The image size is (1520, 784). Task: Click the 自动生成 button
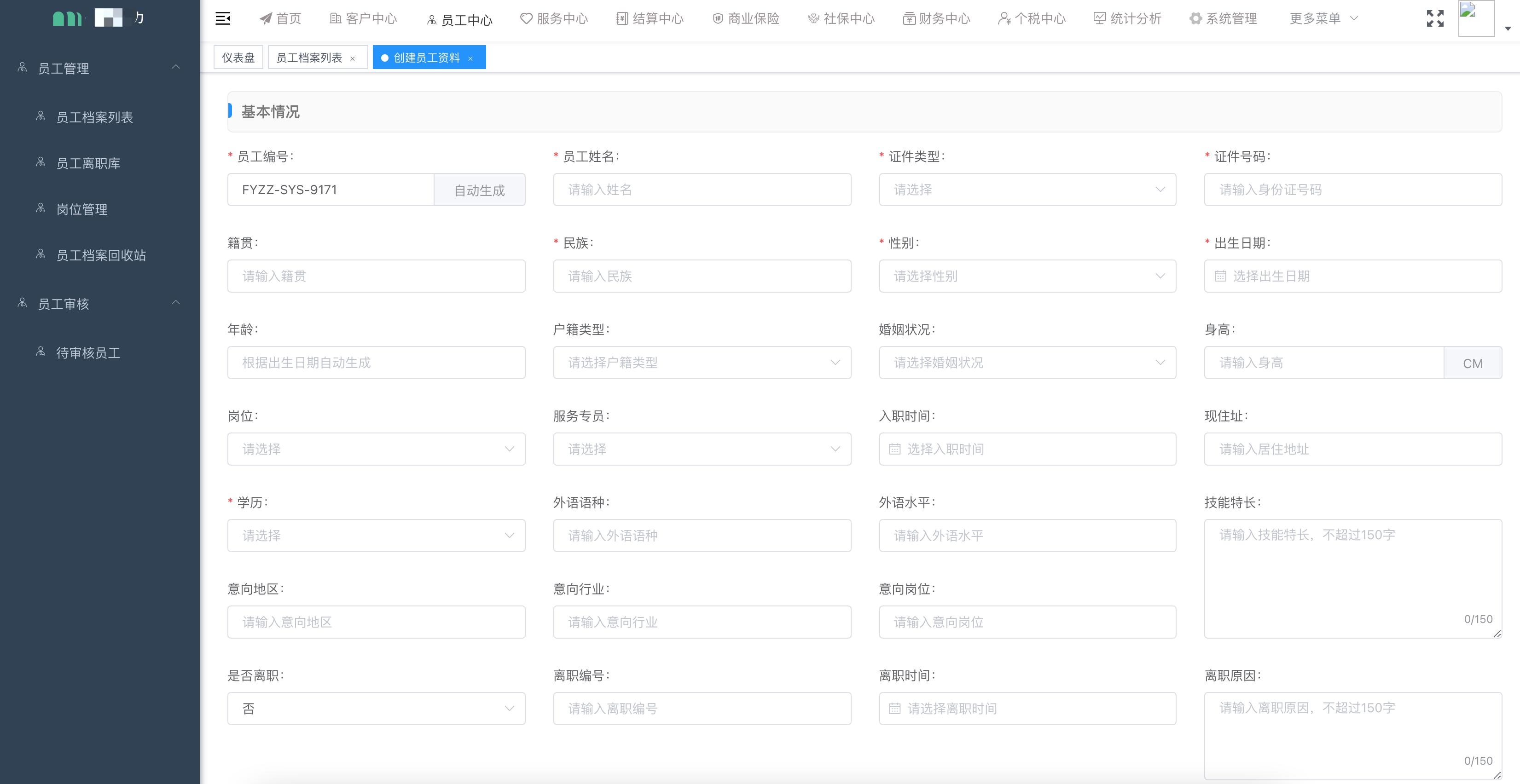click(x=479, y=190)
